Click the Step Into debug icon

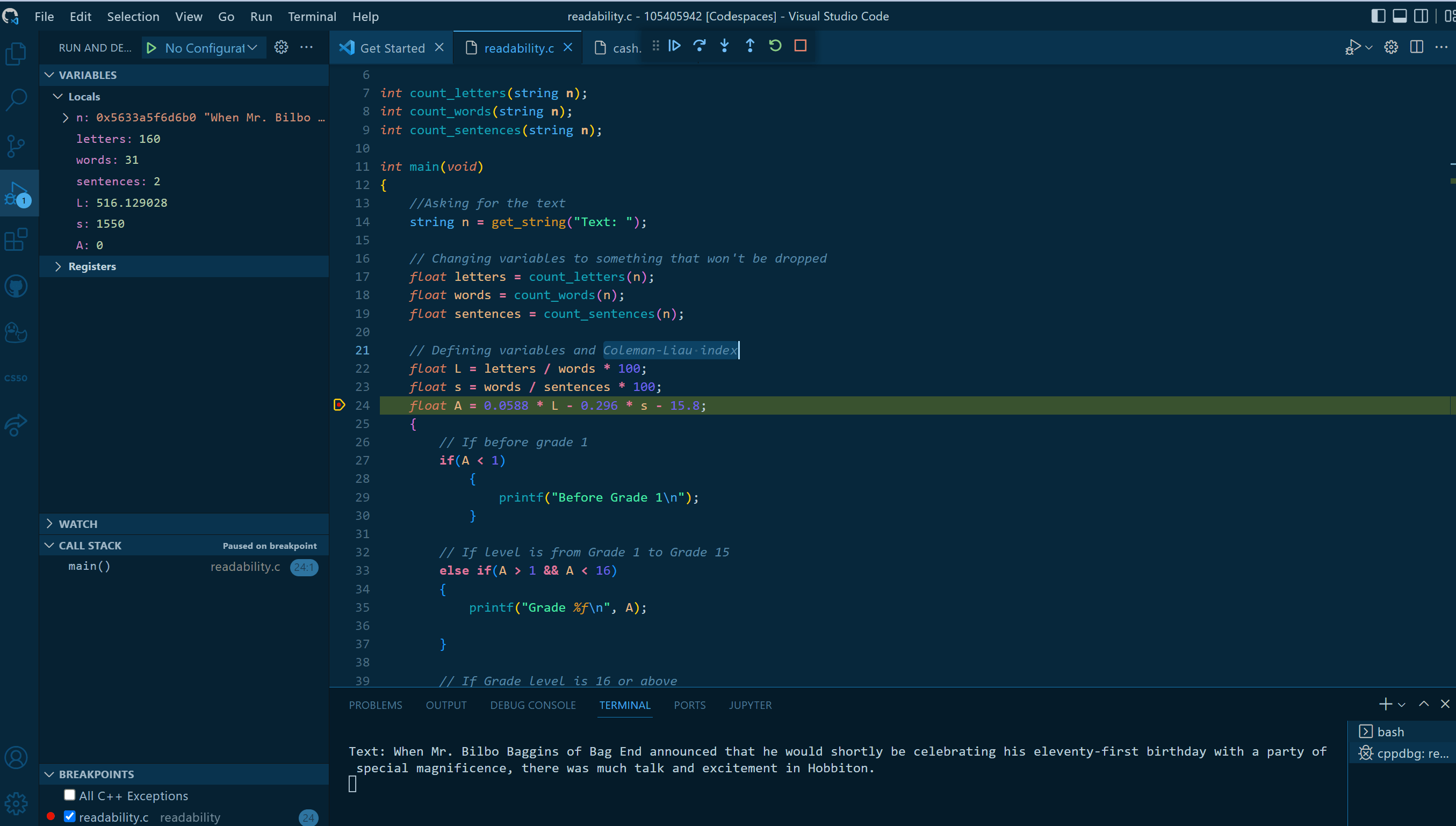725,46
